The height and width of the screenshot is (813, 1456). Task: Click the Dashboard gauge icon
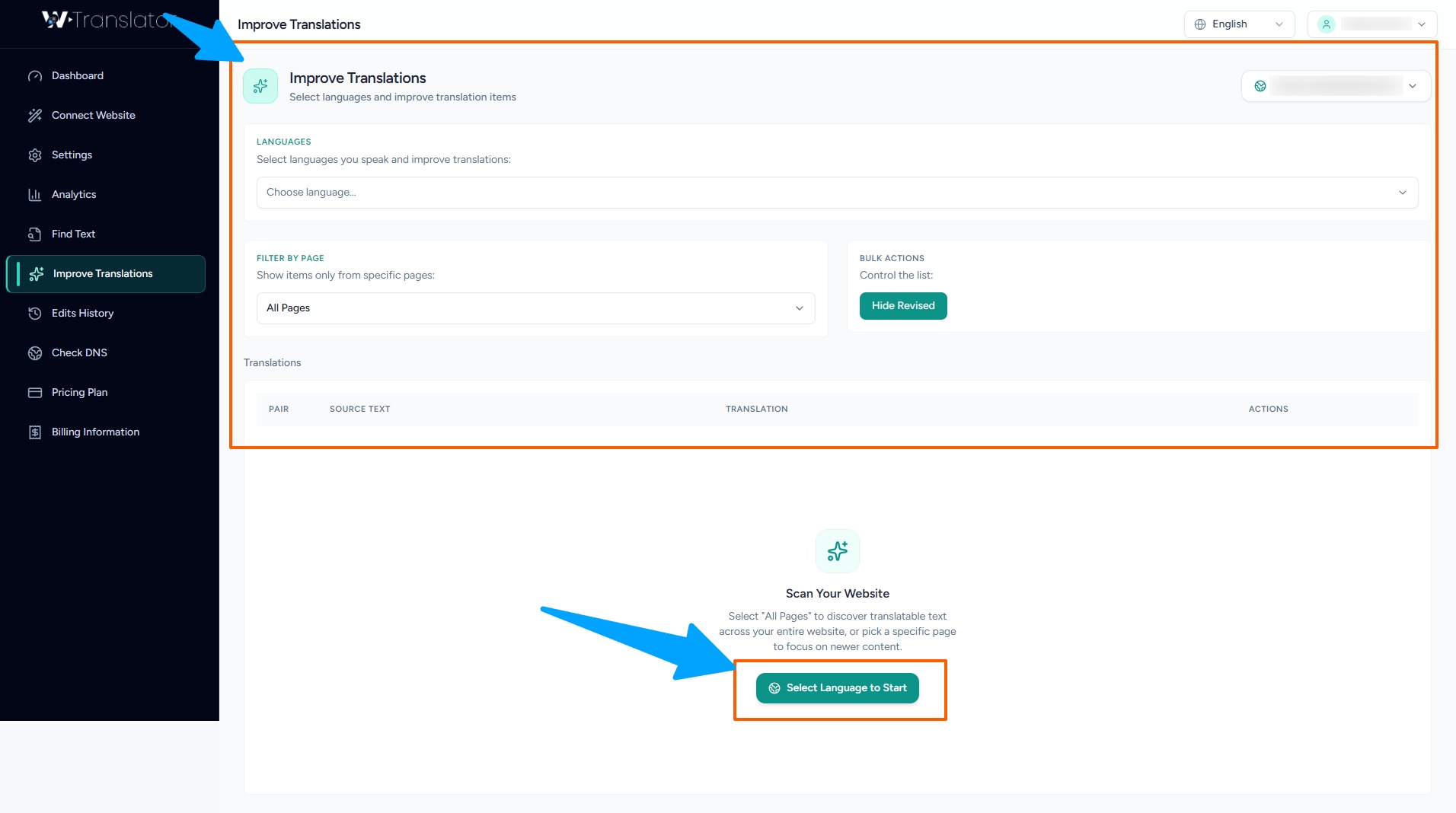coord(35,76)
